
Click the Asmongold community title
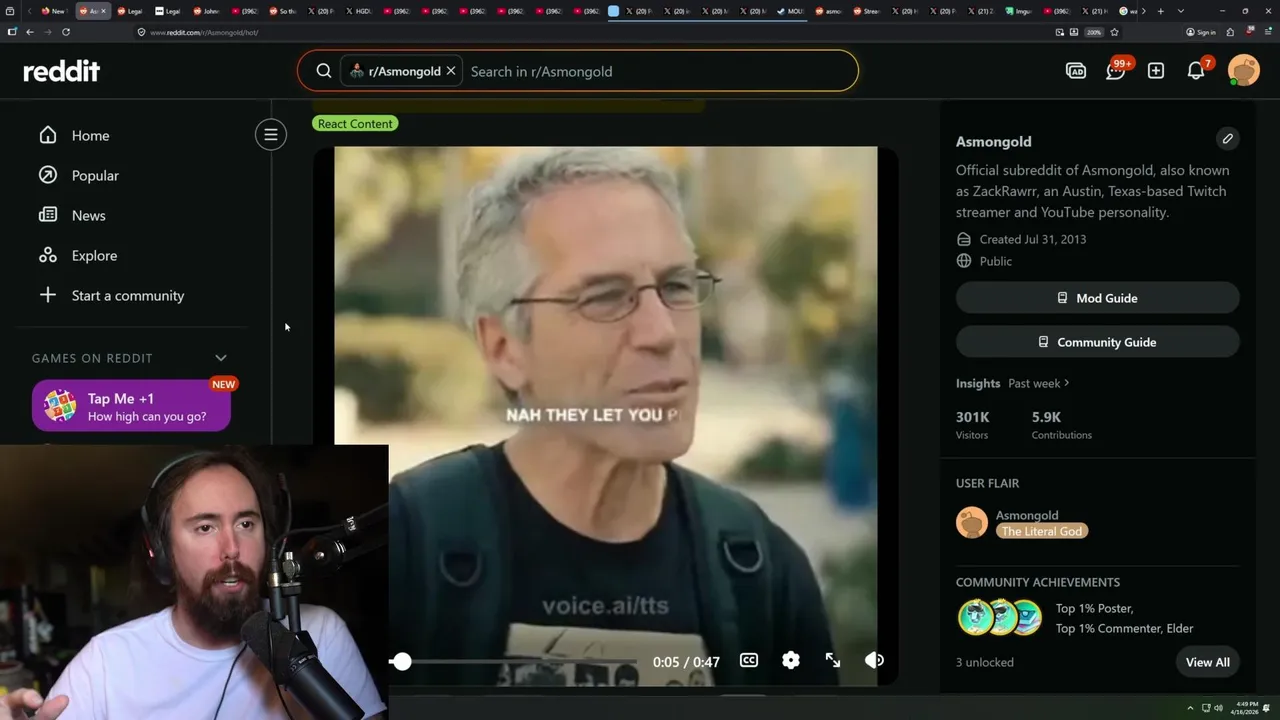tap(993, 141)
